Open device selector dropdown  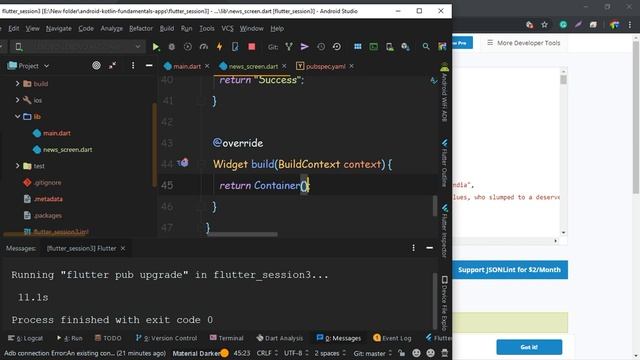click(78, 47)
